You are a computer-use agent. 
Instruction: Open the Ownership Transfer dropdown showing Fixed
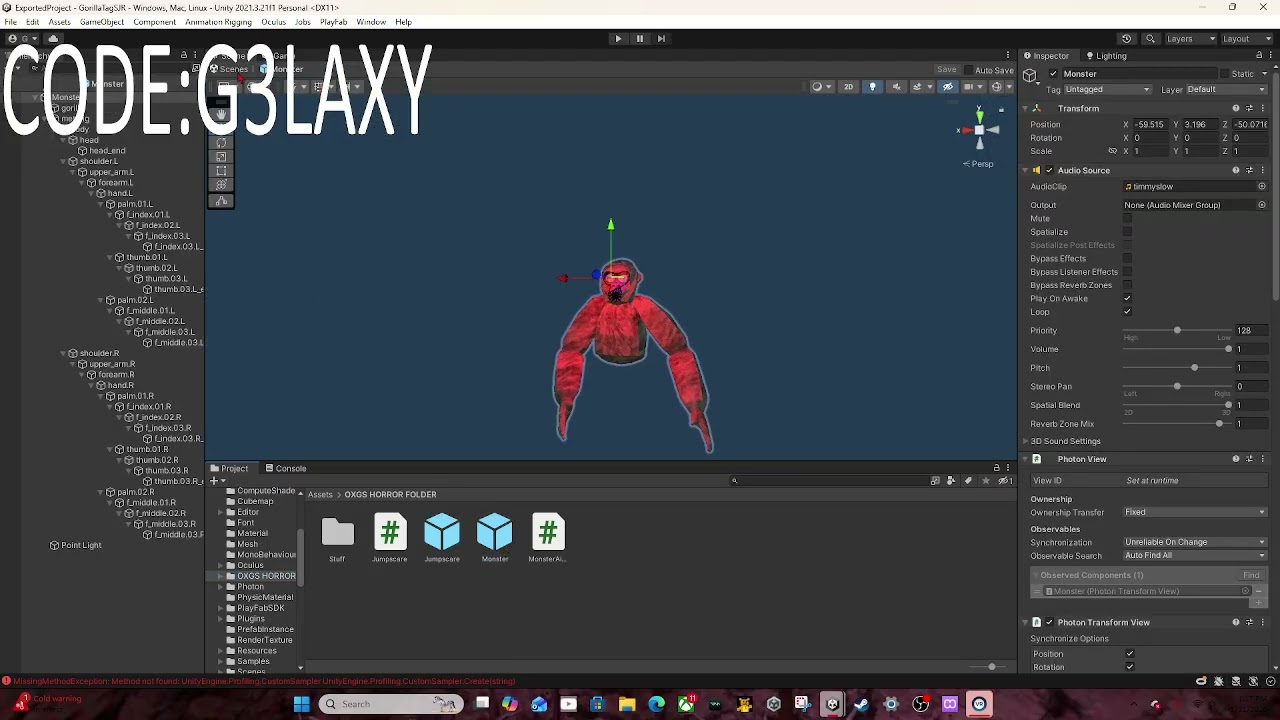click(1195, 513)
